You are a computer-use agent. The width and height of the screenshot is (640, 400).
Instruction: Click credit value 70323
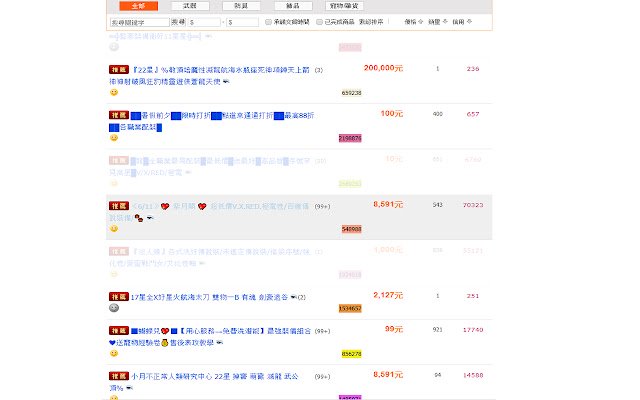click(x=473, y=205)
